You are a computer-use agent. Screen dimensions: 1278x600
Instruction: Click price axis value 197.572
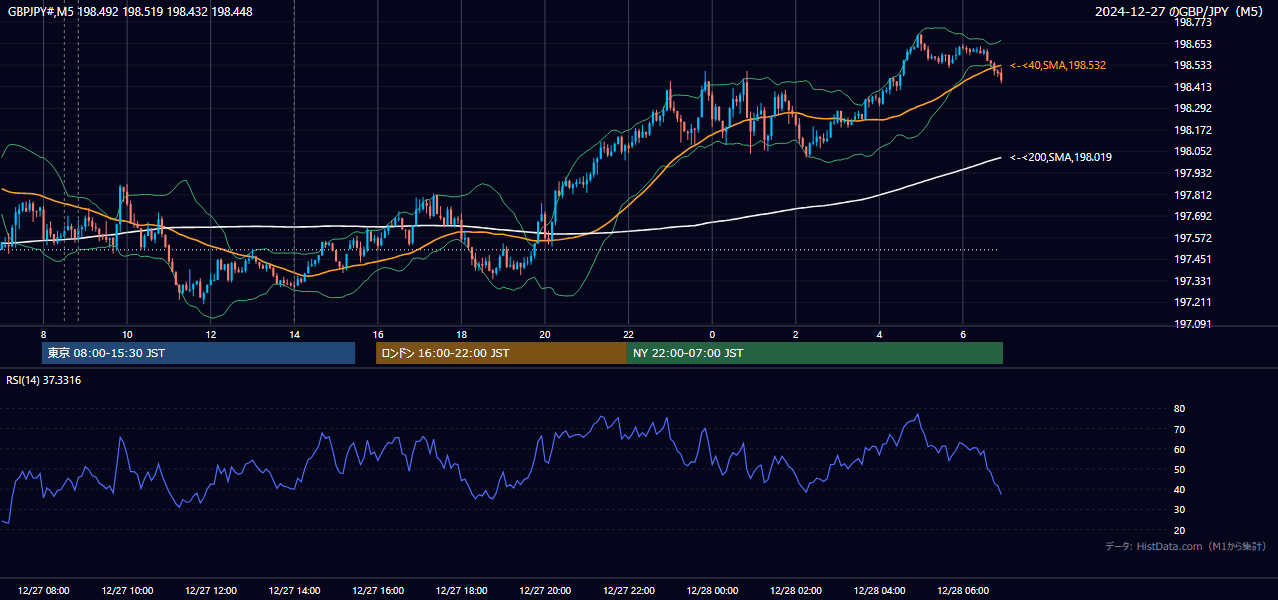(1193, 238)
